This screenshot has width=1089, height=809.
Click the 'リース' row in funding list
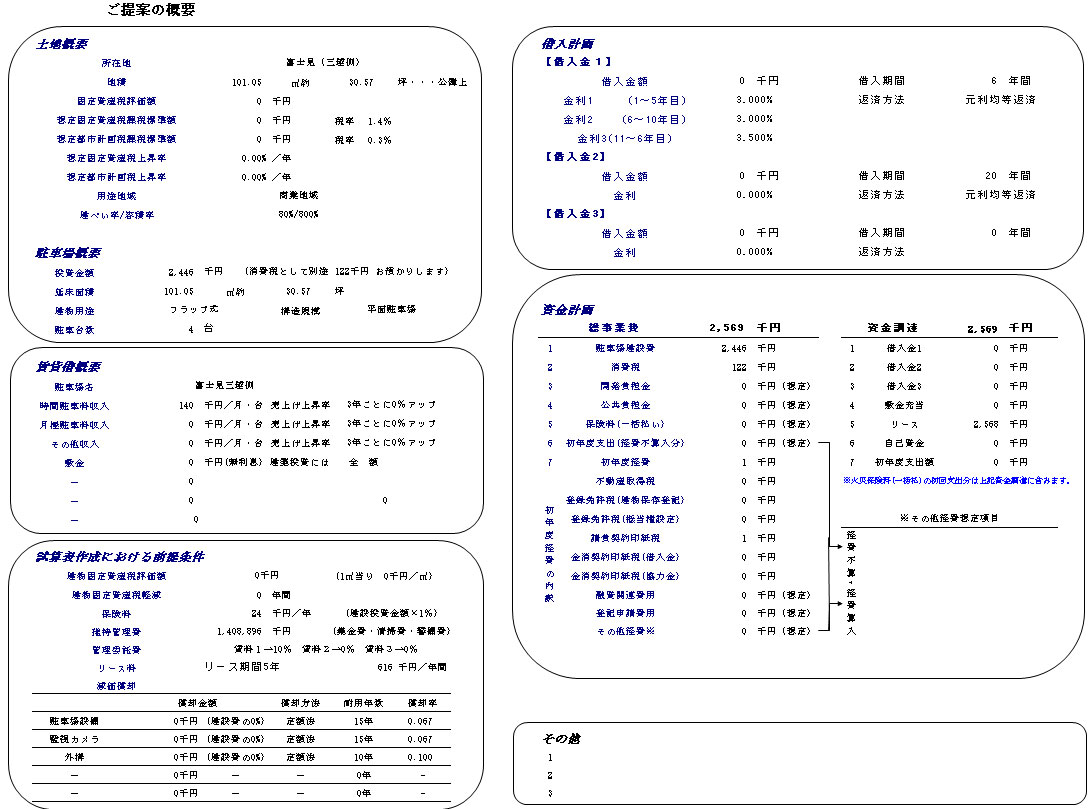pyautogui.click(x=905, y=424)
